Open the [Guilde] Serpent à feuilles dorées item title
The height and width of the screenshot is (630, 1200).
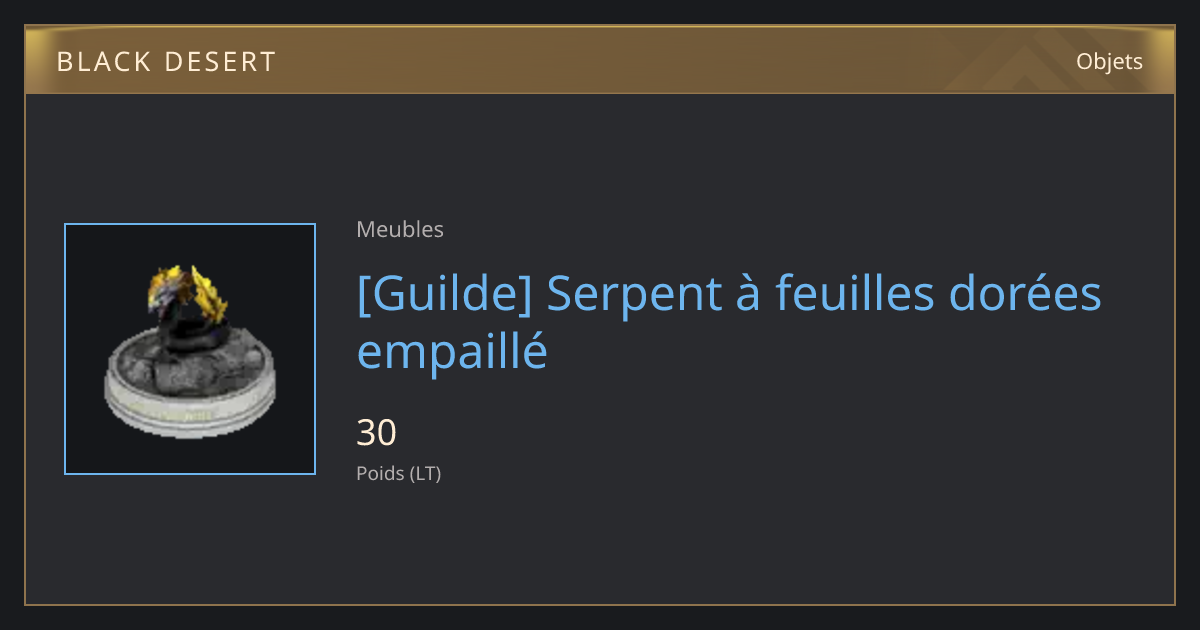729,322
